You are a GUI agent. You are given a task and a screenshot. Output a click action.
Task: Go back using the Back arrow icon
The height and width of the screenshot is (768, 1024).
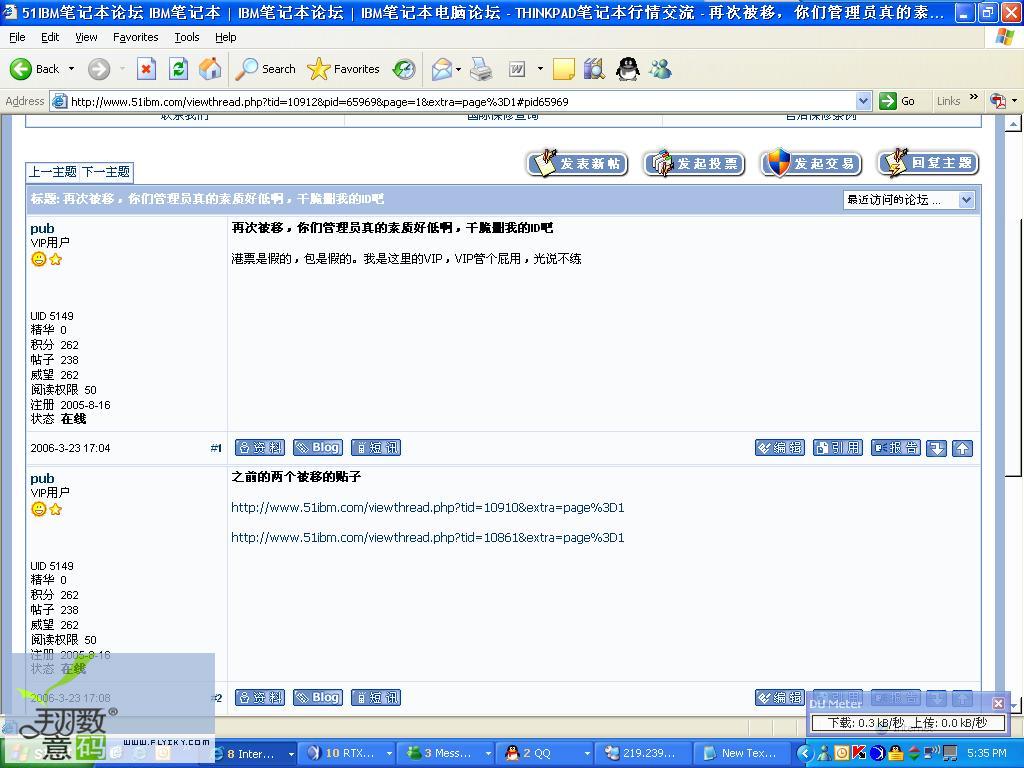(20, 69)
